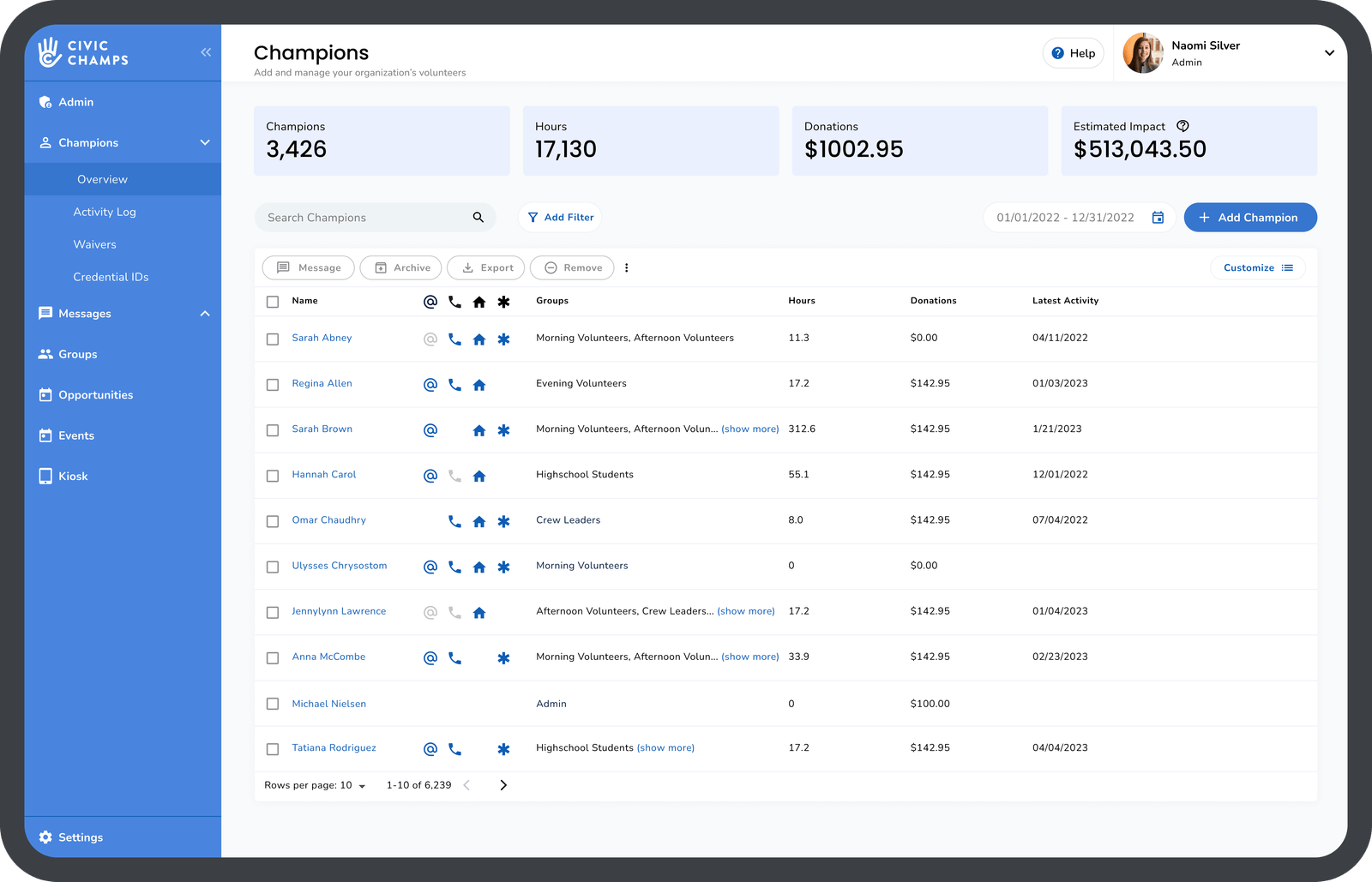Click the Remove toolbar button
Viewport: 1372px width, 882px height.
click(572, 267)
